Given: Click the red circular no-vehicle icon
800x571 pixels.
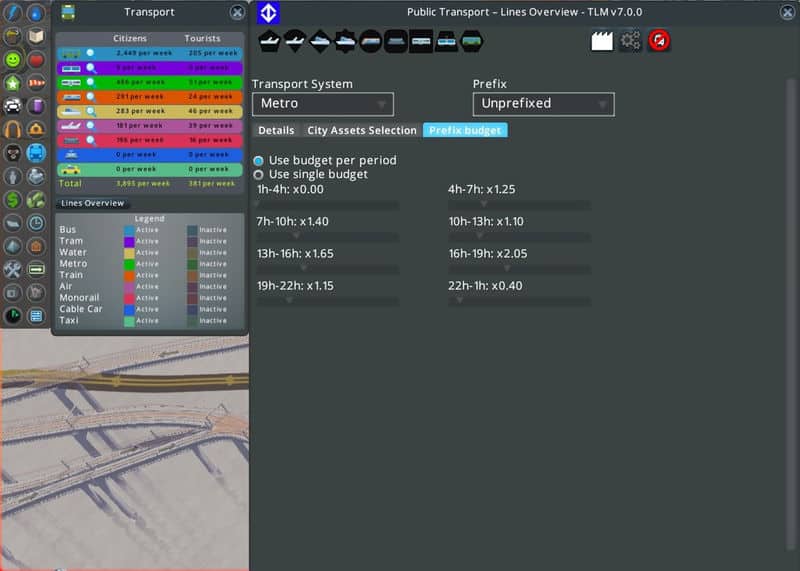Looking at the screenshot, I should (x=659, y=41).
